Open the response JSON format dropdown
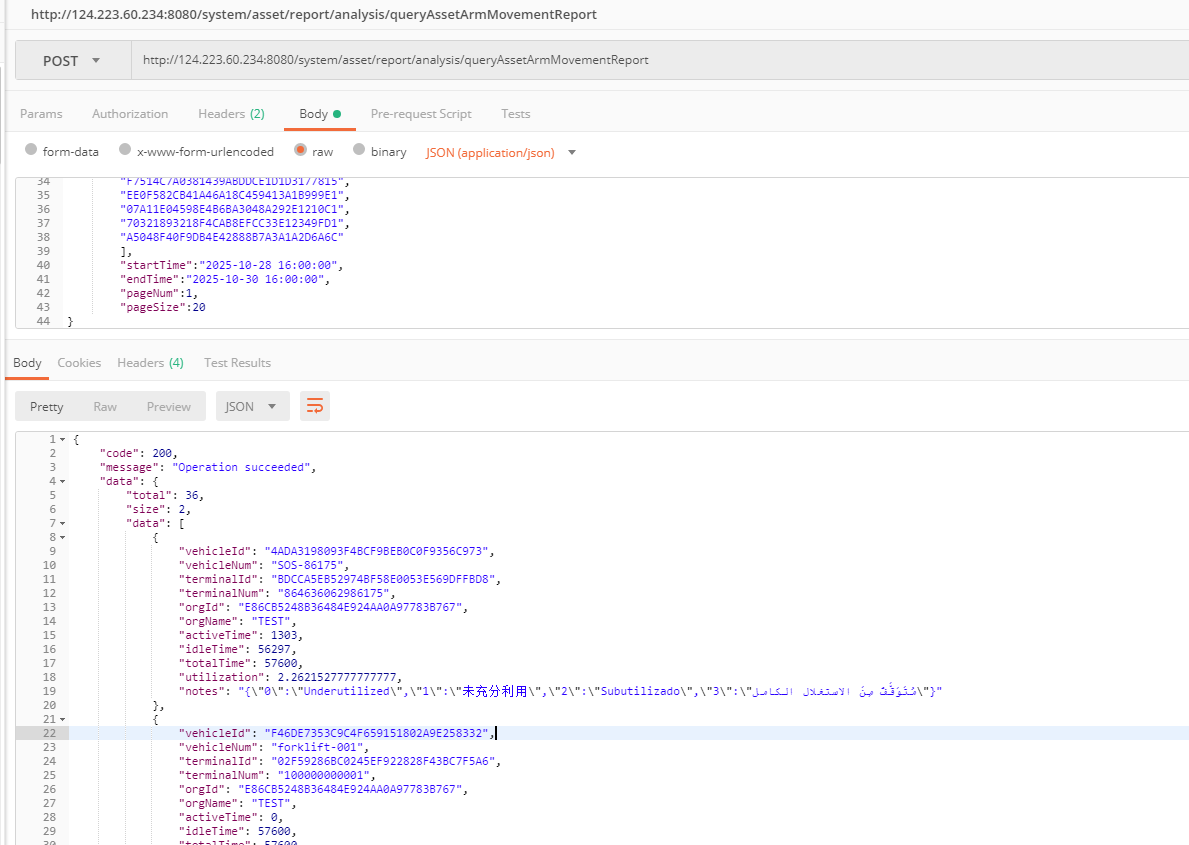The width and height of the screenshot is (1189, 845). coord(252,407)
